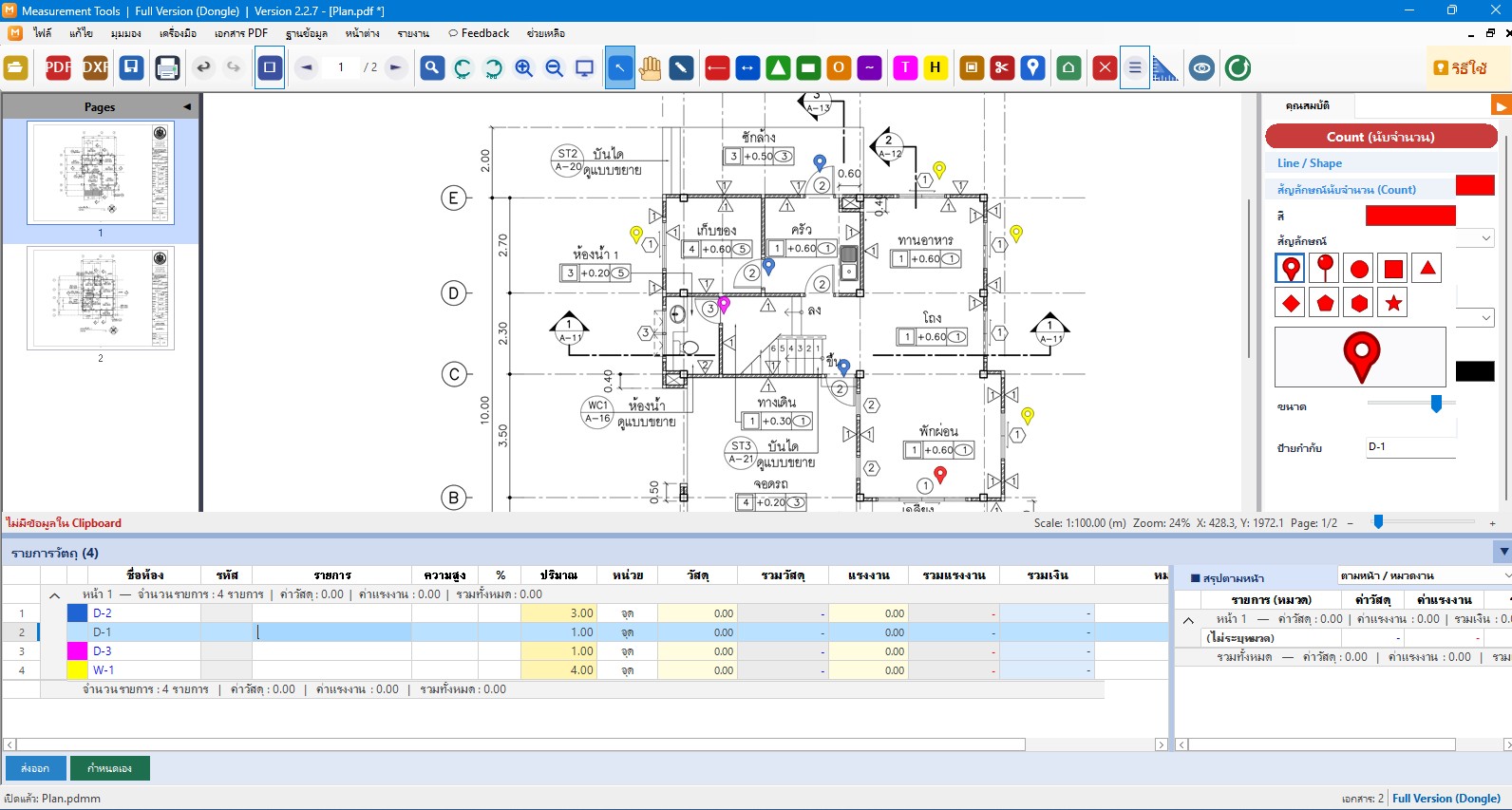
Task: Select the blue double-arrow distance tool
Action: pyautogui.click(x=747, y=67)
